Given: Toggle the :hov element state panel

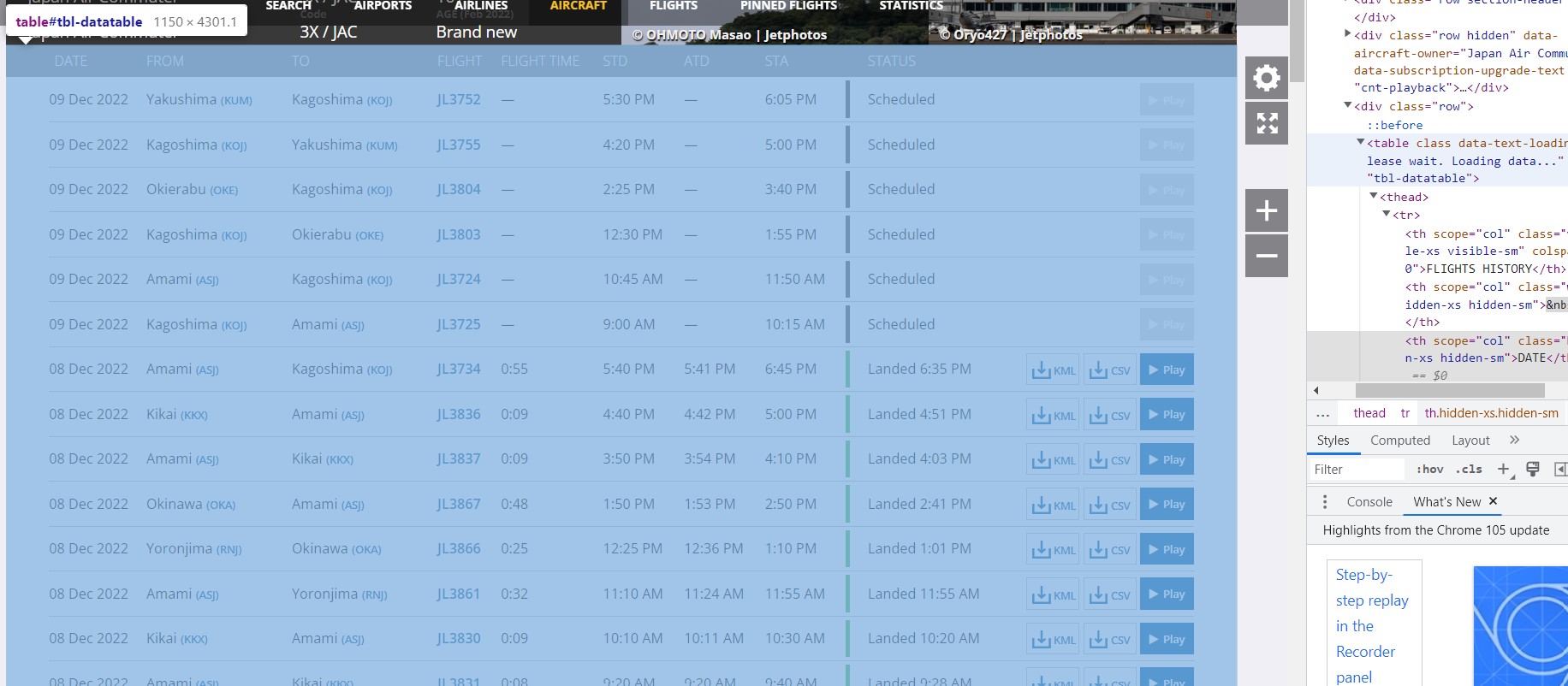Looking at the screenshot, I should 1429,469.
